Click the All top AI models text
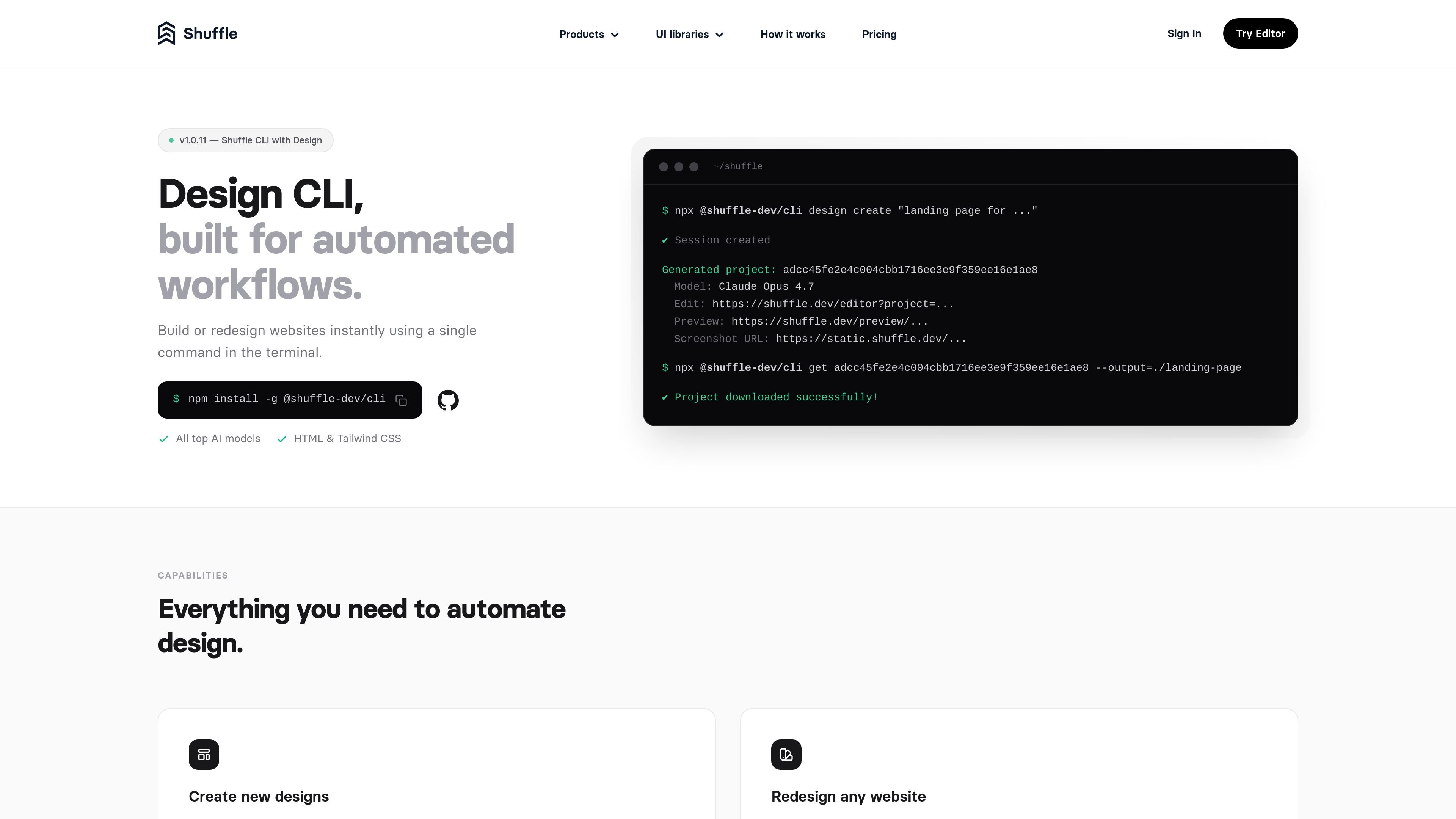Screen dimensions: 1456x819 (x=218, y=439)
